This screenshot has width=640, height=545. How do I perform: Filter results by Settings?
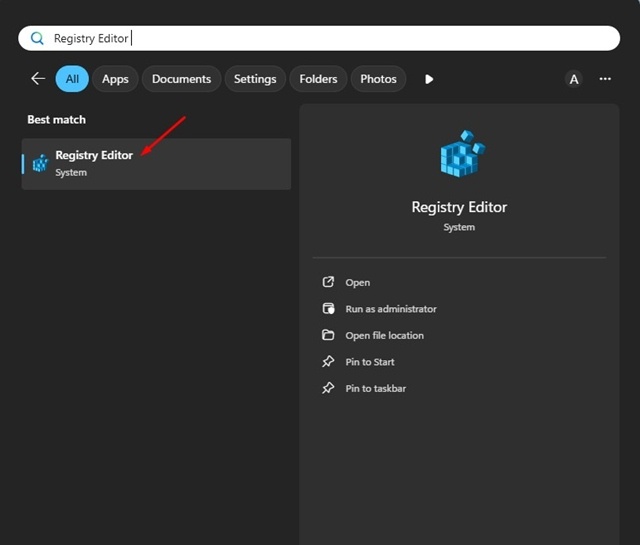tap(255, 79)
